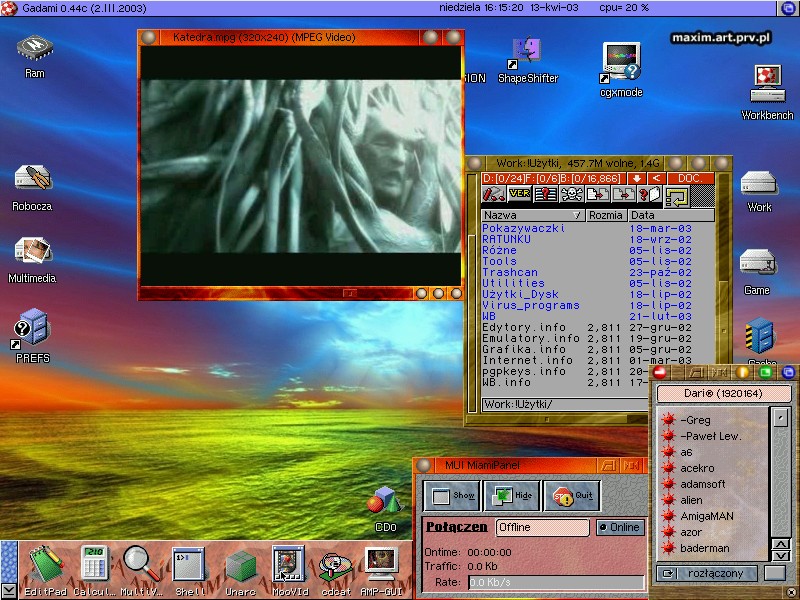This screenshot has height=600, width=800.
Task: Select the Grafika.info file row
Action: tap(597, 349)
